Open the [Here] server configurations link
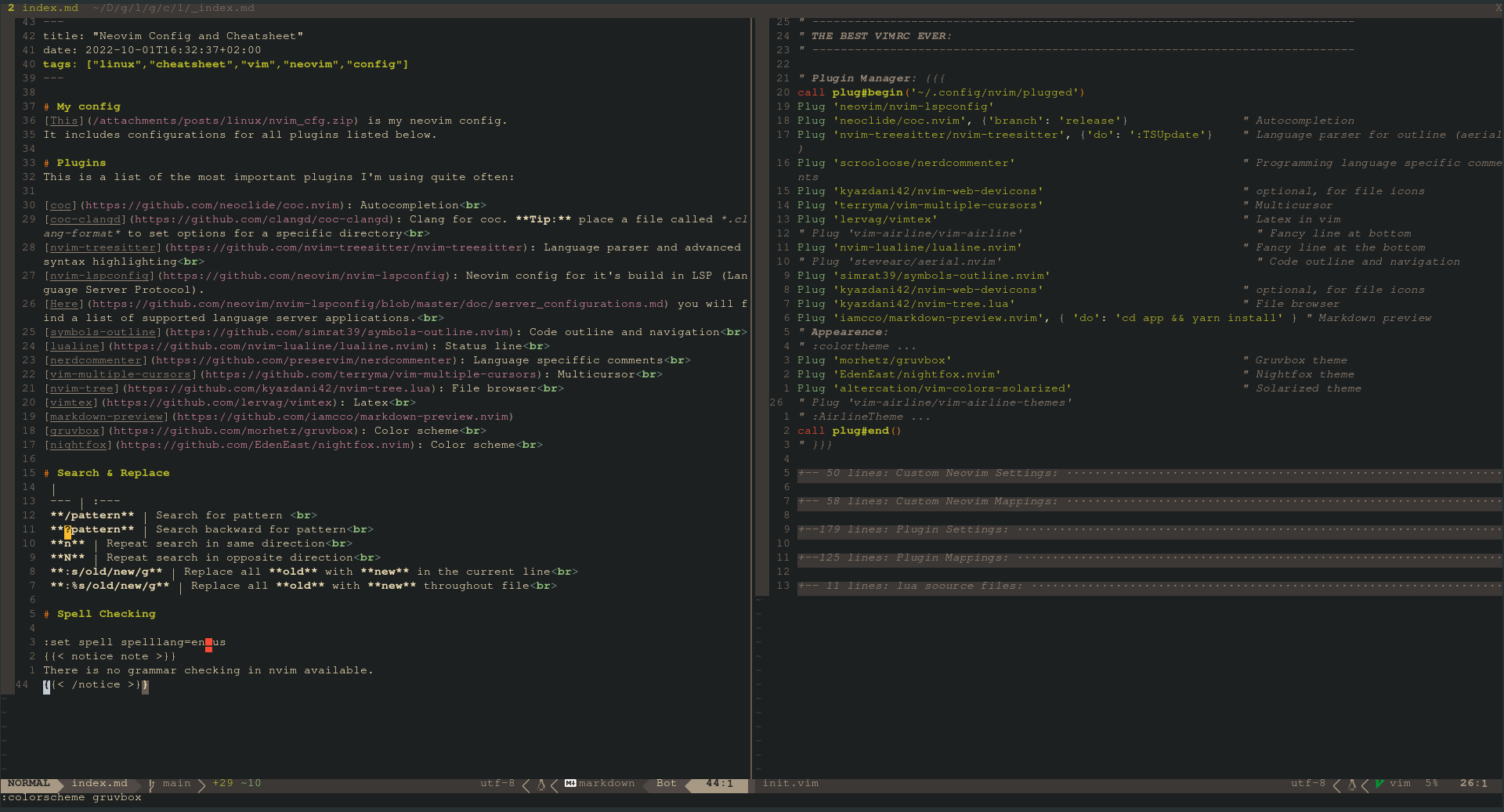This screenshot has width=1504, height=812. click(63, 304)
